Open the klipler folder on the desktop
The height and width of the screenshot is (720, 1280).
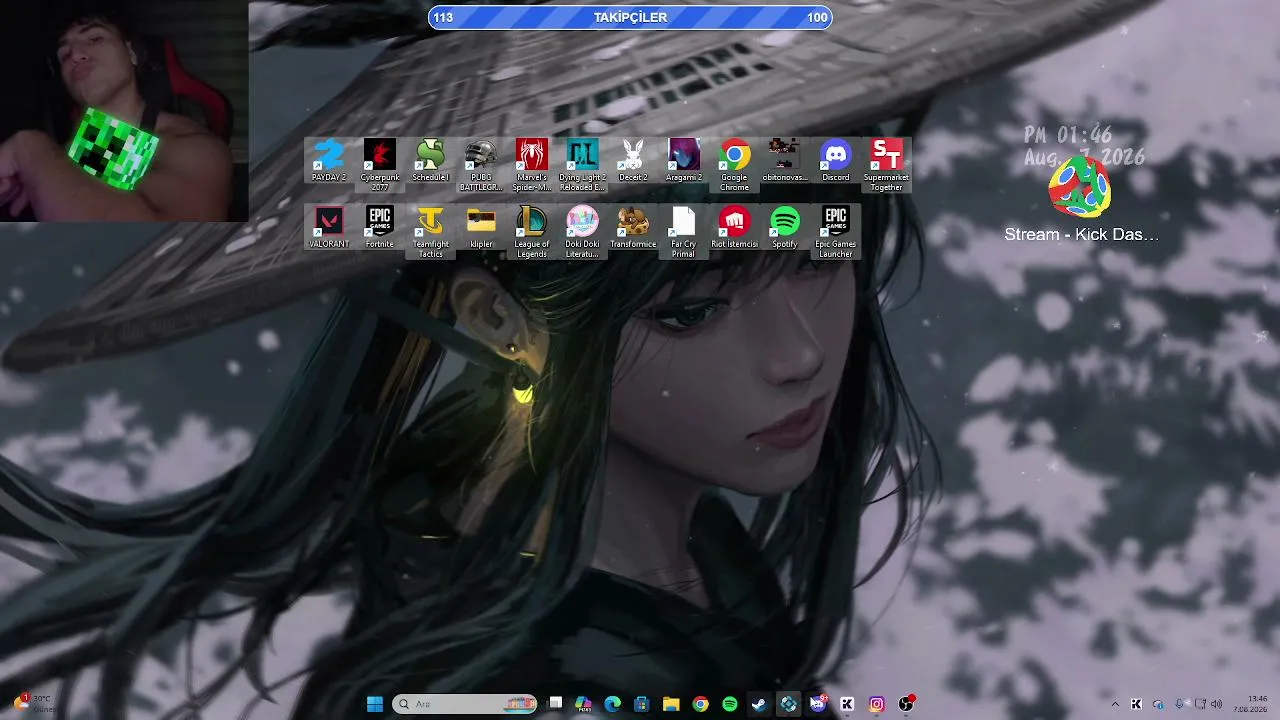(x=481, y=227)
